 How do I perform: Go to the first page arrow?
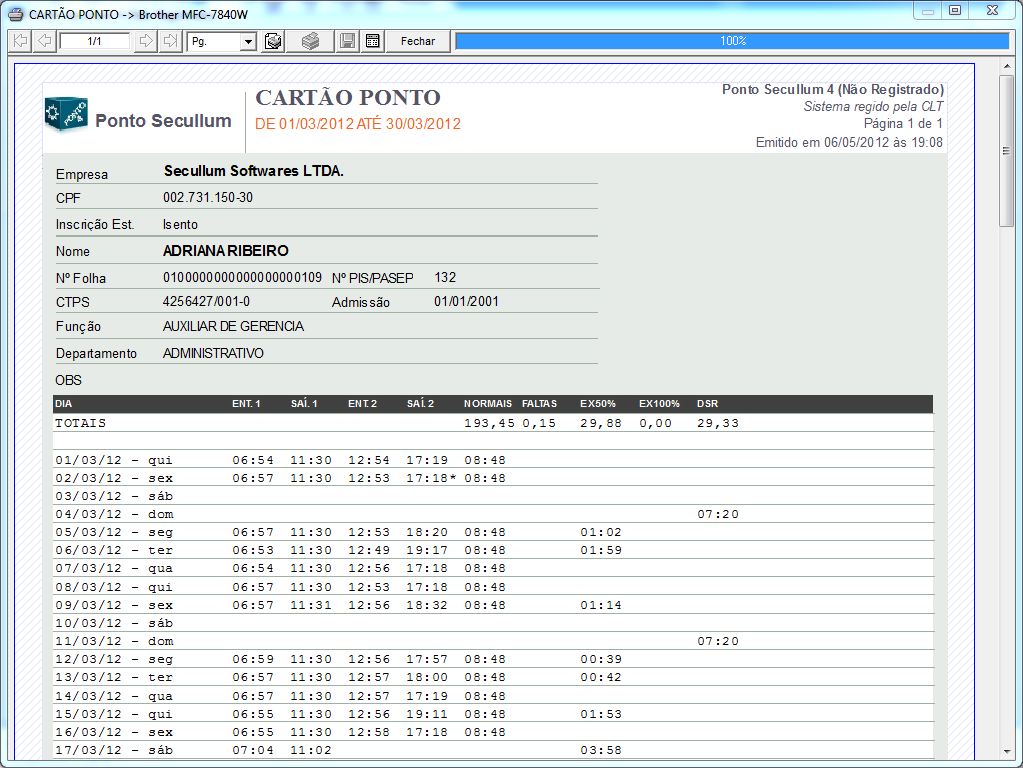click(21, 41)
